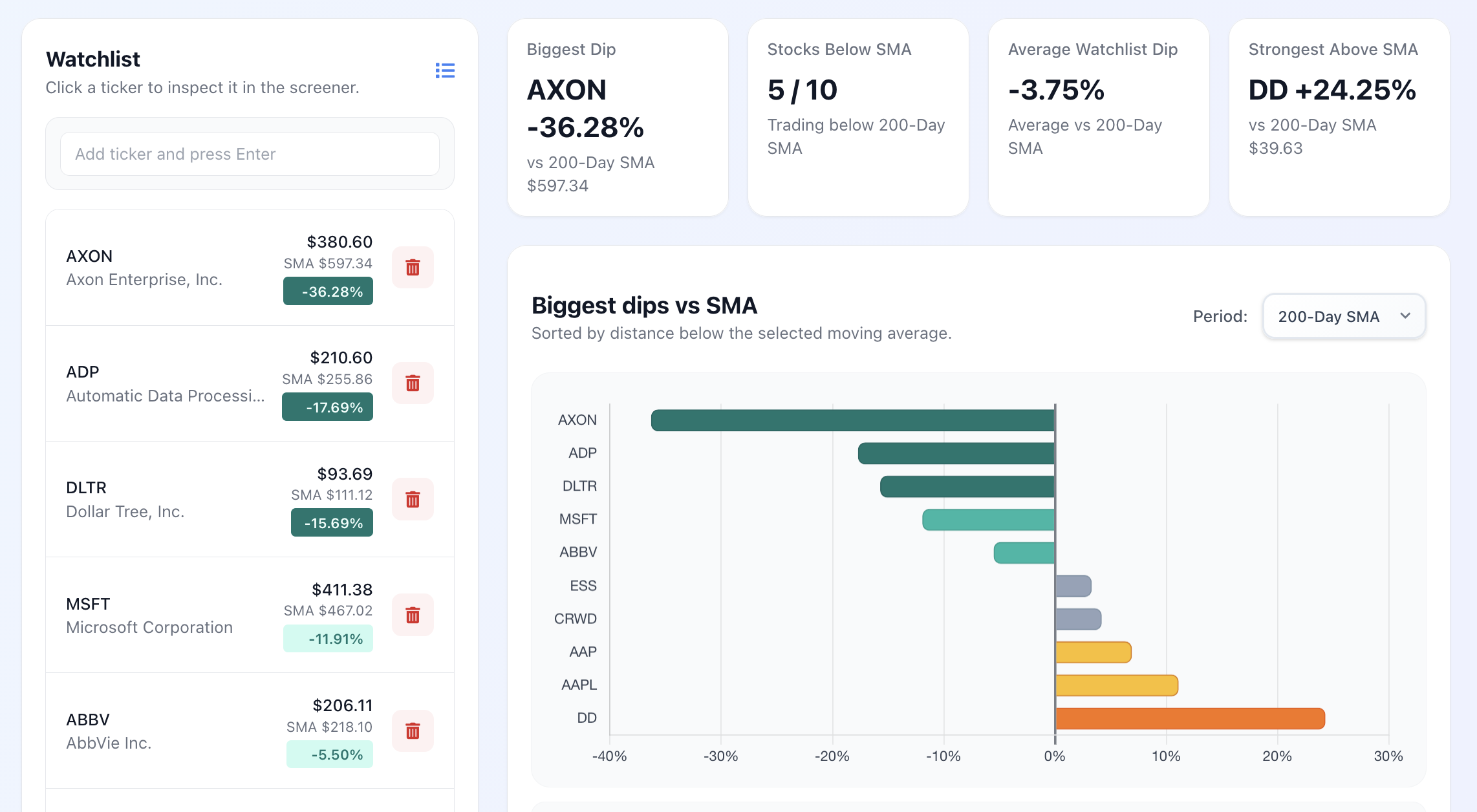The height and width of the screenshot is (812, 1477).
Task: Click the AbbVie Inc. company name
Action: (109, 743)
